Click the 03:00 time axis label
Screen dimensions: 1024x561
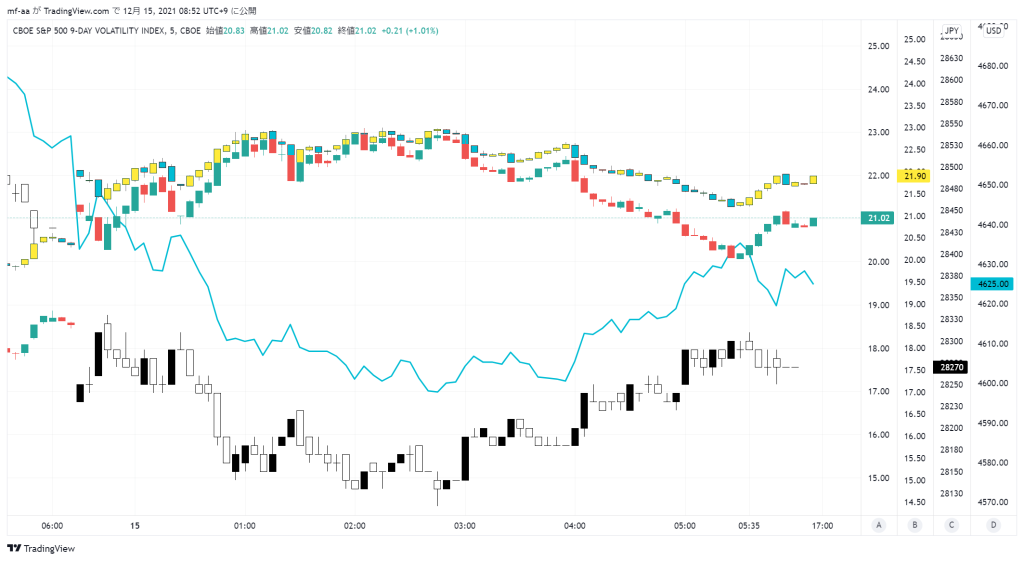(x=465, y=526)
